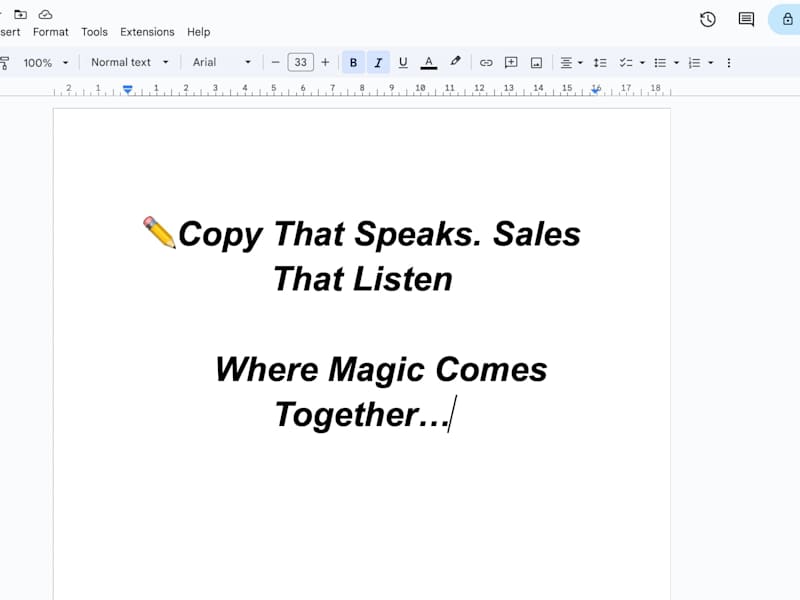
Task: Open the Extensions menu
Action: click(x=147, y=32)
